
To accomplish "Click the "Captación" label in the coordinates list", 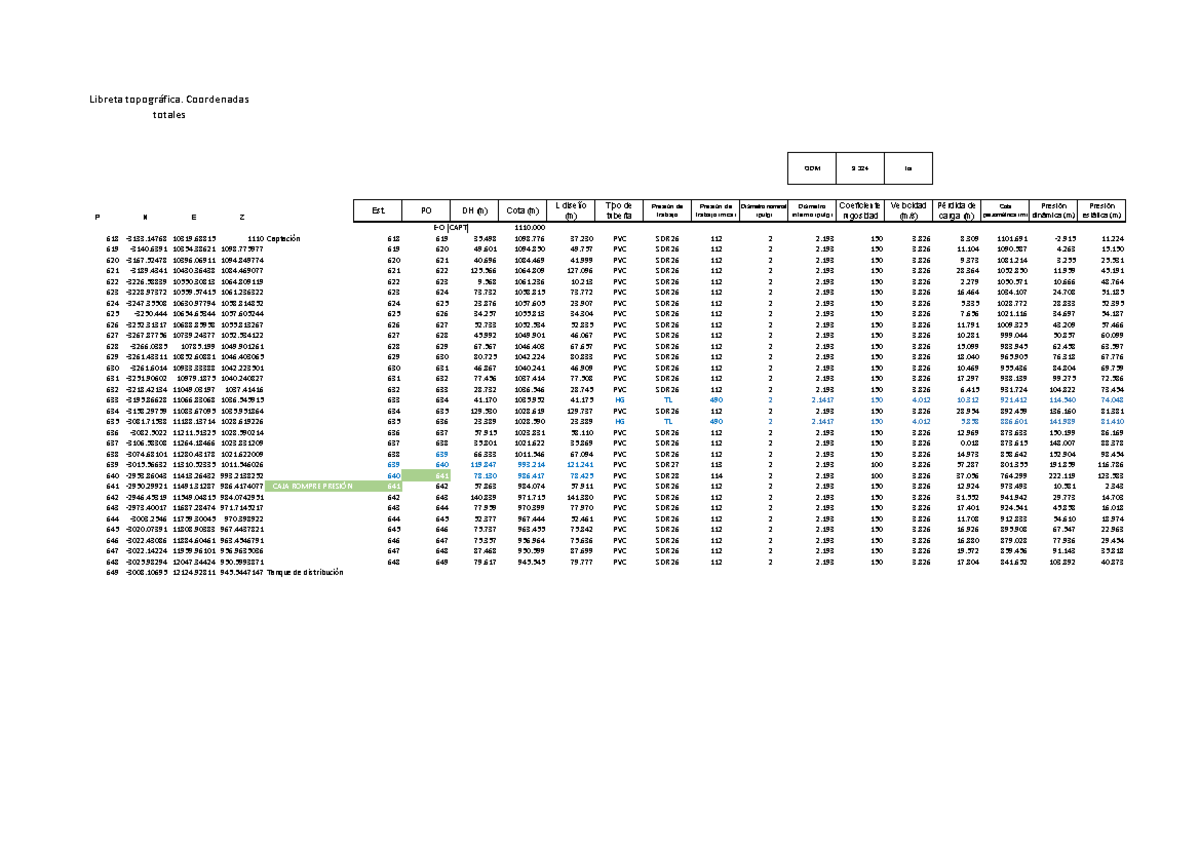I will (x=284, y=239).
